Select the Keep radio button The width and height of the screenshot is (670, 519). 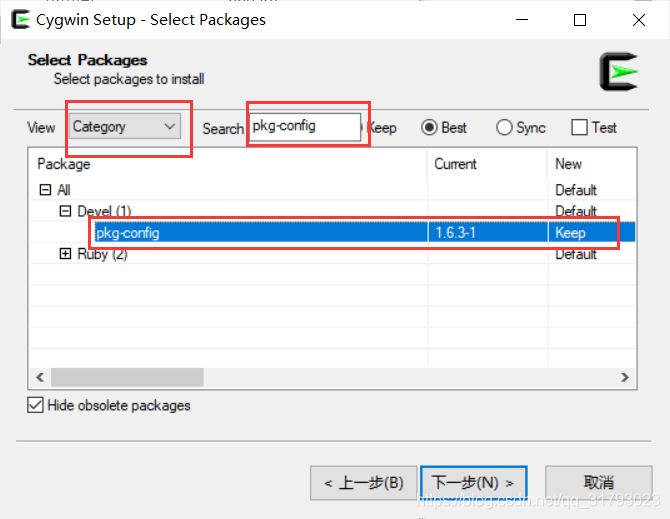point(381,128)
